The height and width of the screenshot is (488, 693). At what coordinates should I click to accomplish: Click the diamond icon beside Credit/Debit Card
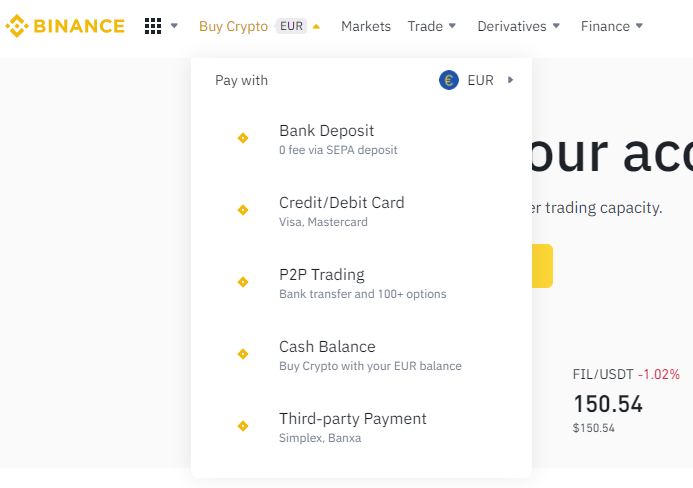pos(243,210)
